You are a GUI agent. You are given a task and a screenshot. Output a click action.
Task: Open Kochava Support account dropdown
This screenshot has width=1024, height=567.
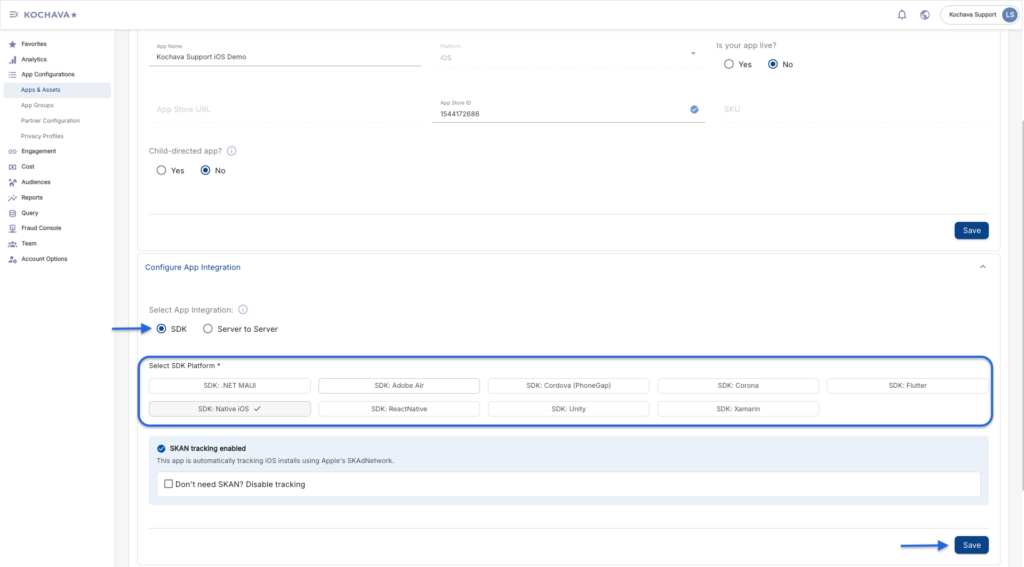coord(980,14)
